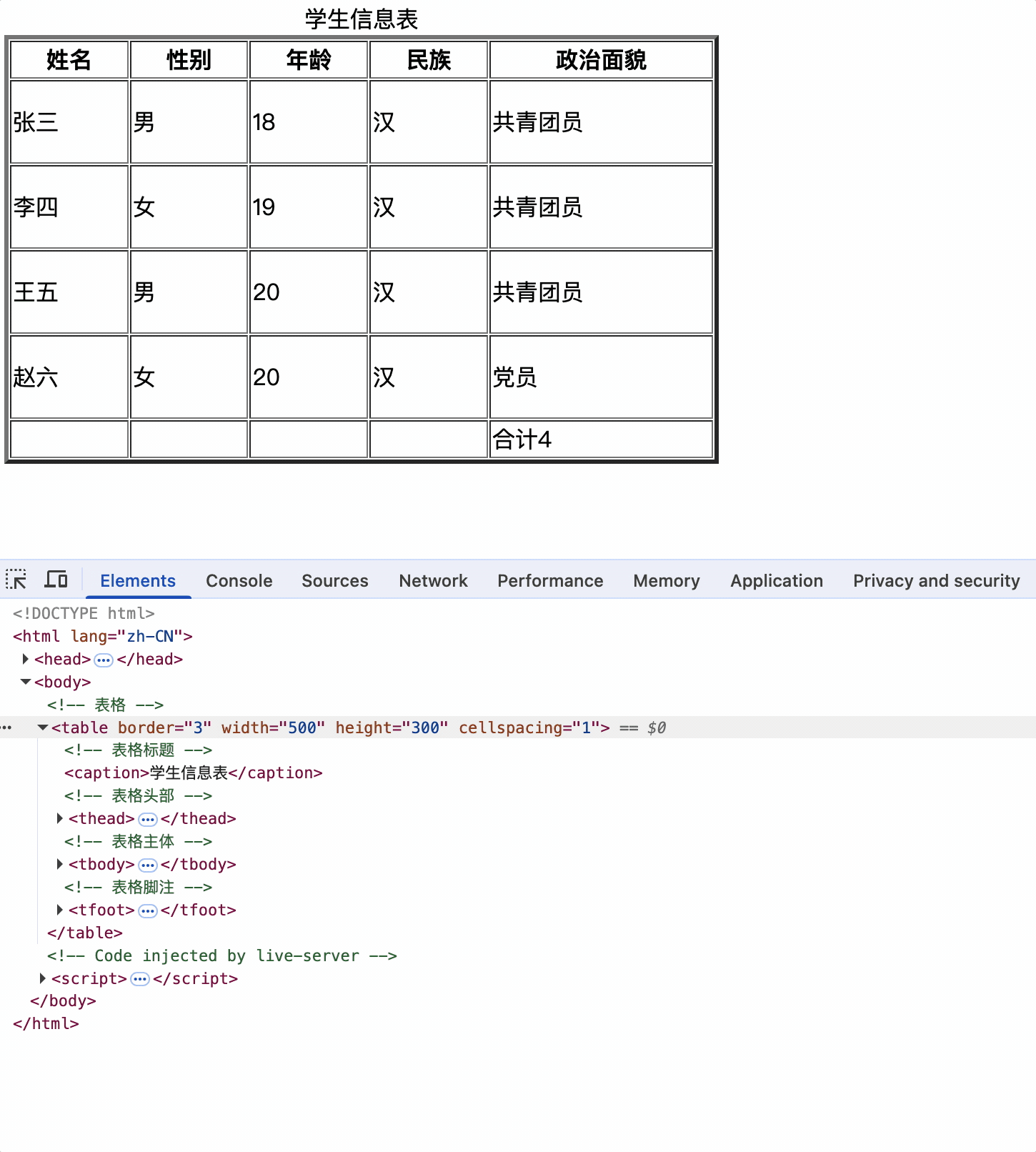Expand the tfoot node arrow
The width and height of the screenshot is (1036, 1152).
pos(60,910)
